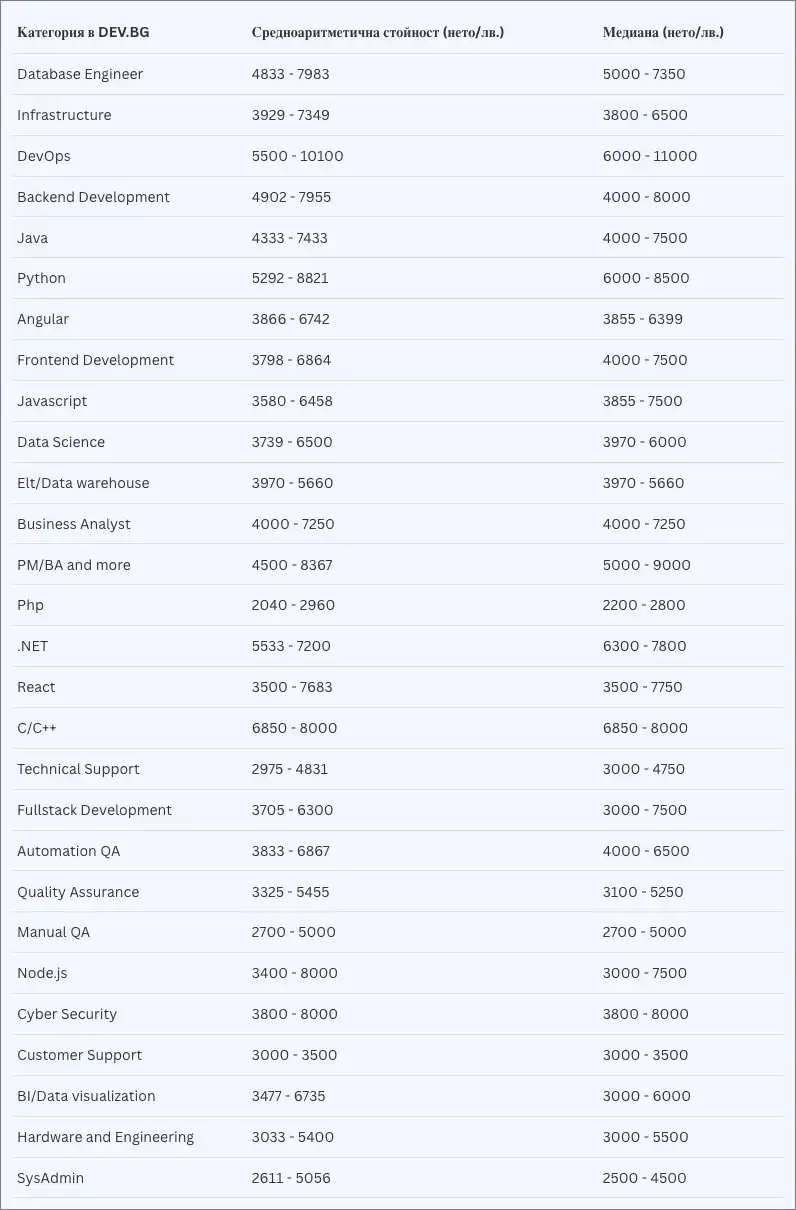Image resolution: width=796 pixels, height=1210 pixels.
Task: Click the Cyber Security category cell
Action: coord(67,1014)
